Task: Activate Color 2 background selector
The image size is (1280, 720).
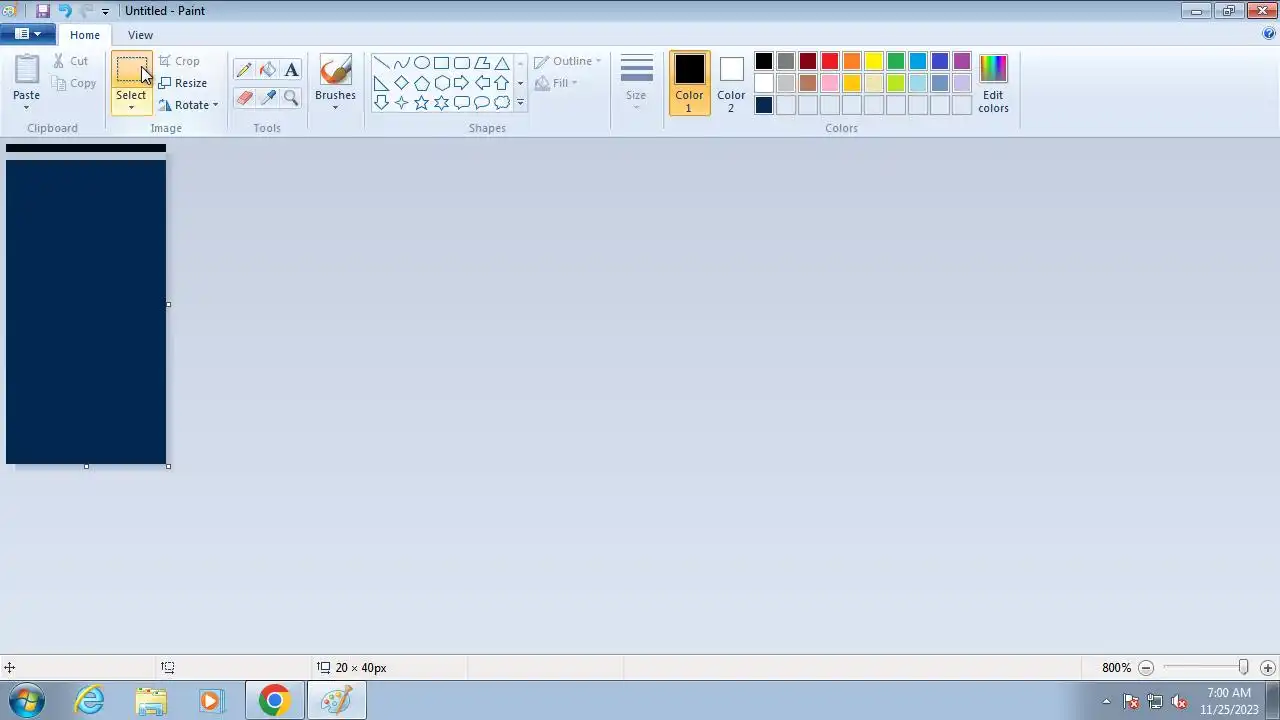Action: (731, 83)
